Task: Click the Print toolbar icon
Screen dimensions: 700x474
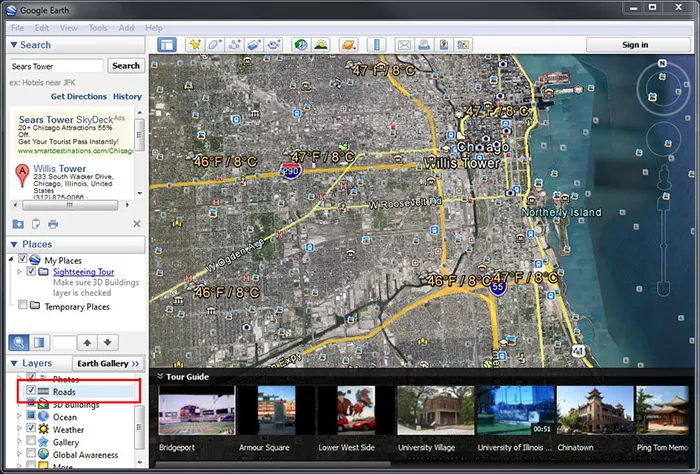Action: [424, 45]
